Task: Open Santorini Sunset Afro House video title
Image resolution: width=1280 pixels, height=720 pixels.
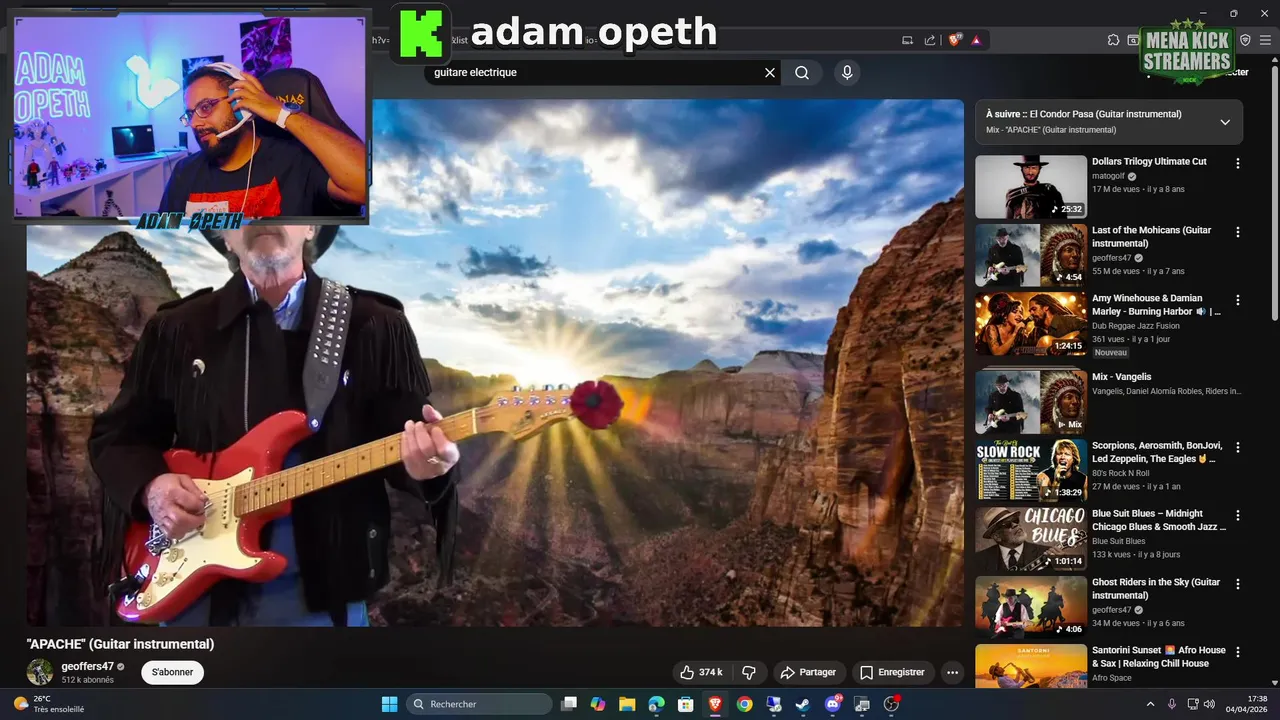Action: click(1158, 657)
